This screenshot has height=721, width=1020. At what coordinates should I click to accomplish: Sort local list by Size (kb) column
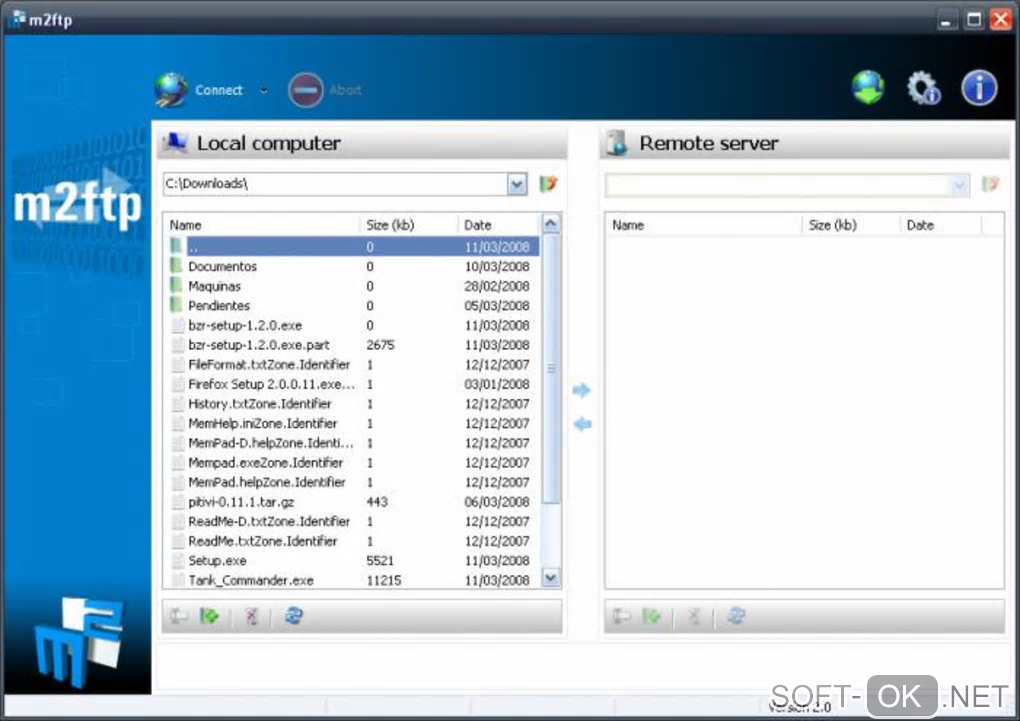pos(409,225)
